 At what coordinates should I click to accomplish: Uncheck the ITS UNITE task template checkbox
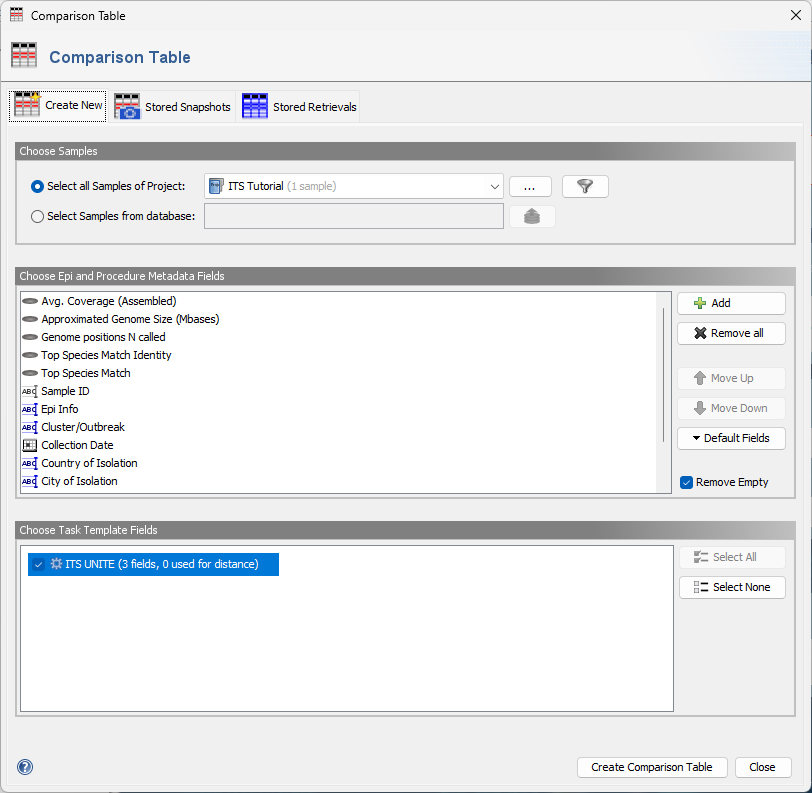point(39,564)
